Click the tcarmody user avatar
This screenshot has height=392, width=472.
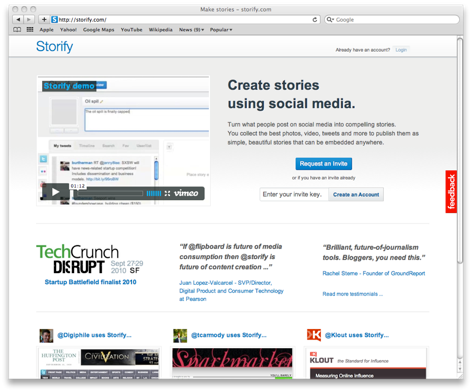180,336
